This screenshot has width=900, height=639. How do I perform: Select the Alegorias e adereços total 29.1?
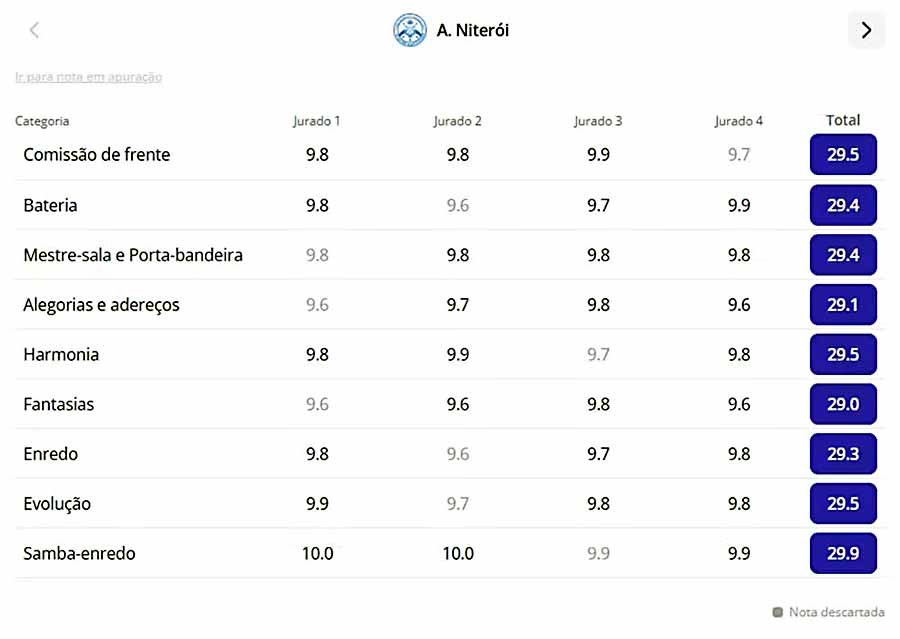[843, 304]
